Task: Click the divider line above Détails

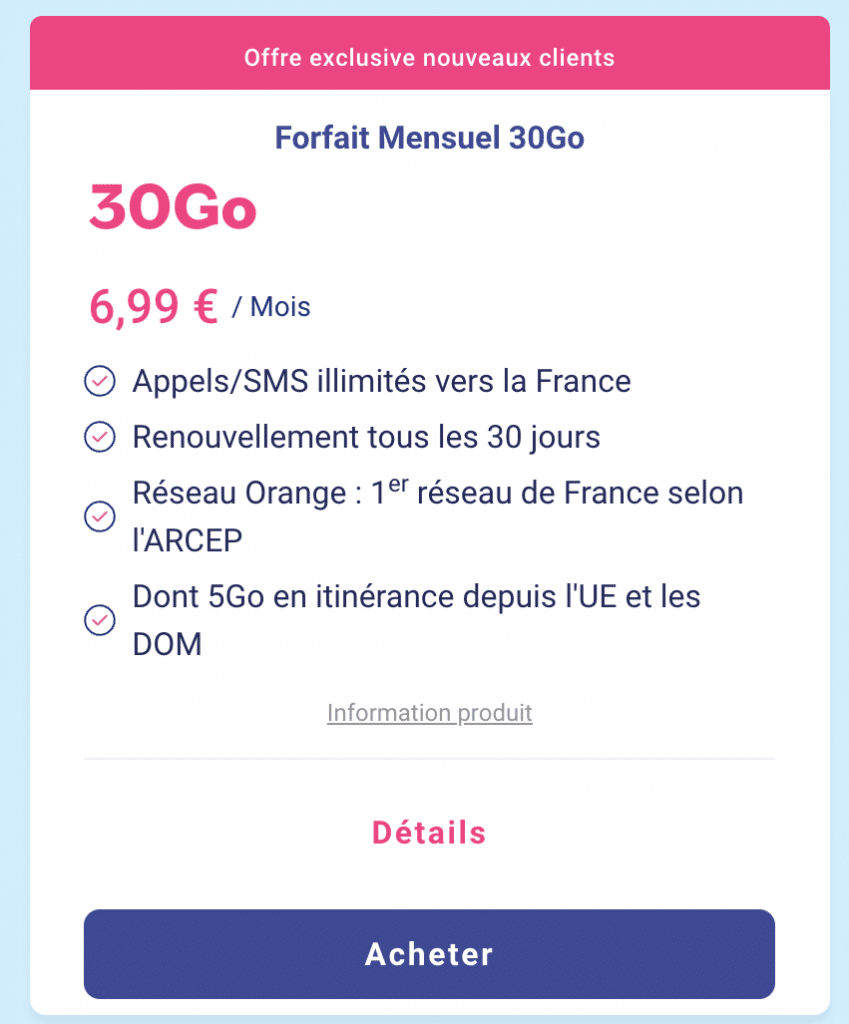Action: [429, 759]
